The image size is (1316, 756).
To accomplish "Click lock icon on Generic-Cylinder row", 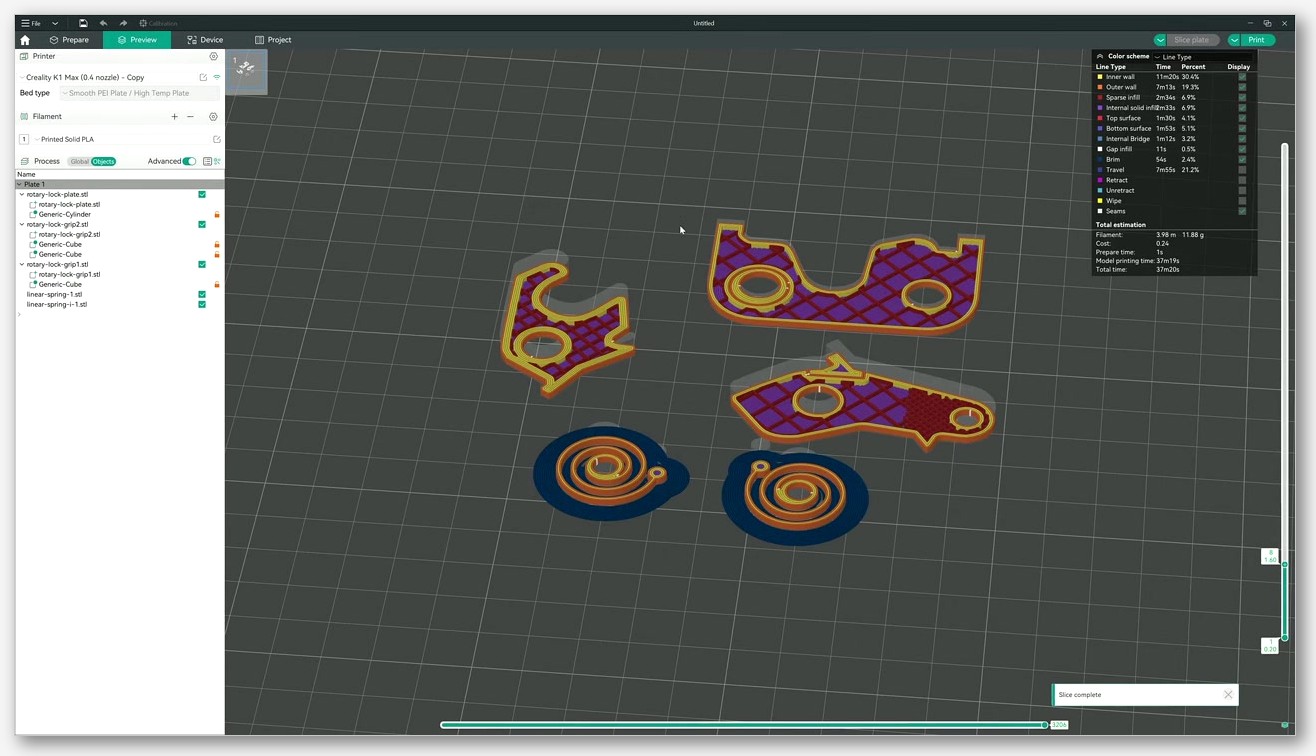I will click(x=217, y=214).
